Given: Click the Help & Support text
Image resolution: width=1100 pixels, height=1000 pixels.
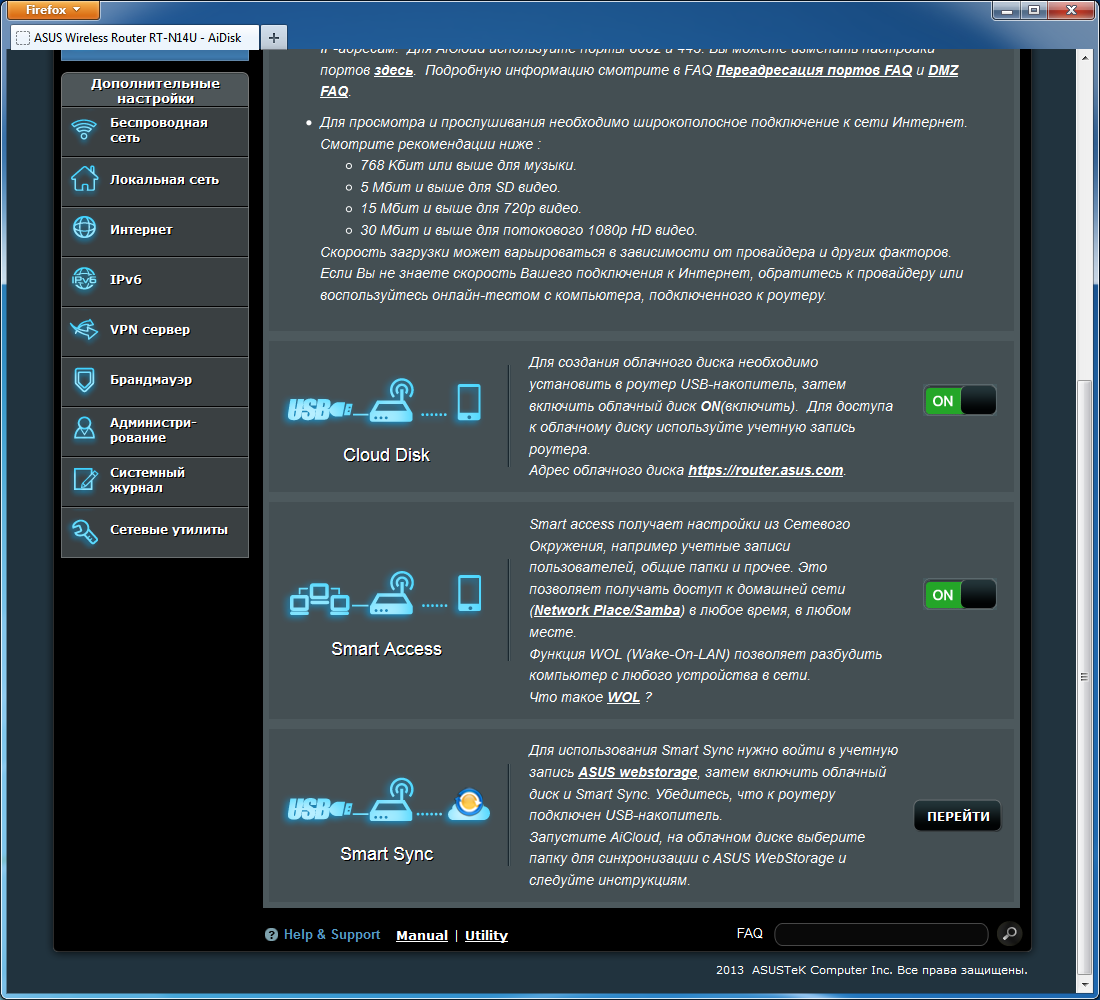Looking at the screenshot, I should point(332,935).
